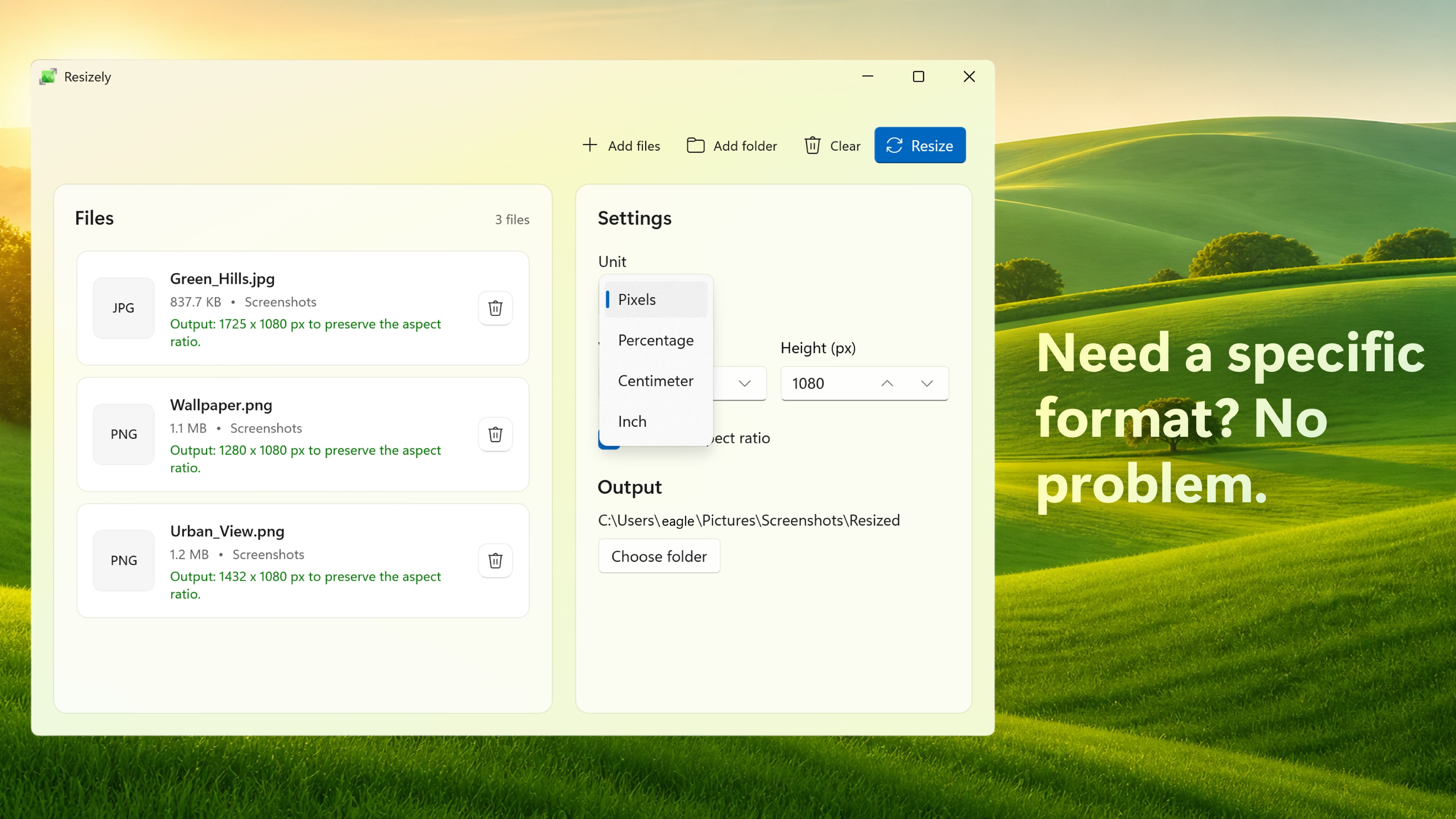Click the '837.7 KB' size text
The height and width of the screenshot is (819, 1456).
196,302
